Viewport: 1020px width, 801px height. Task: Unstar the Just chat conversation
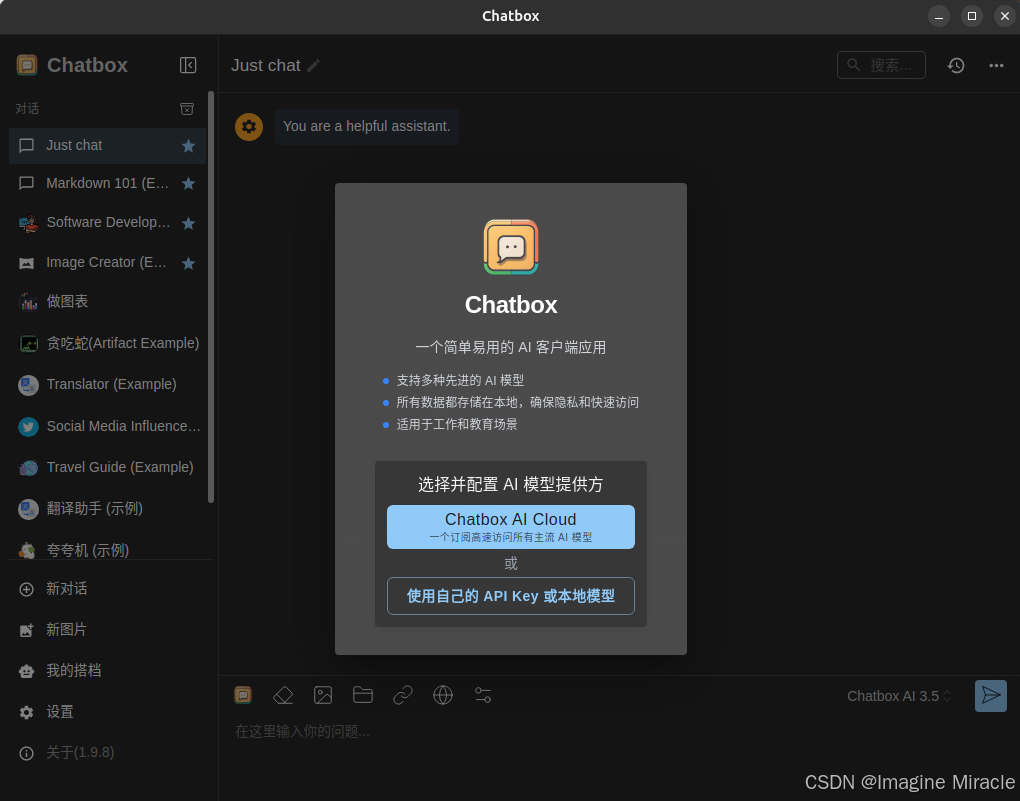188,146
